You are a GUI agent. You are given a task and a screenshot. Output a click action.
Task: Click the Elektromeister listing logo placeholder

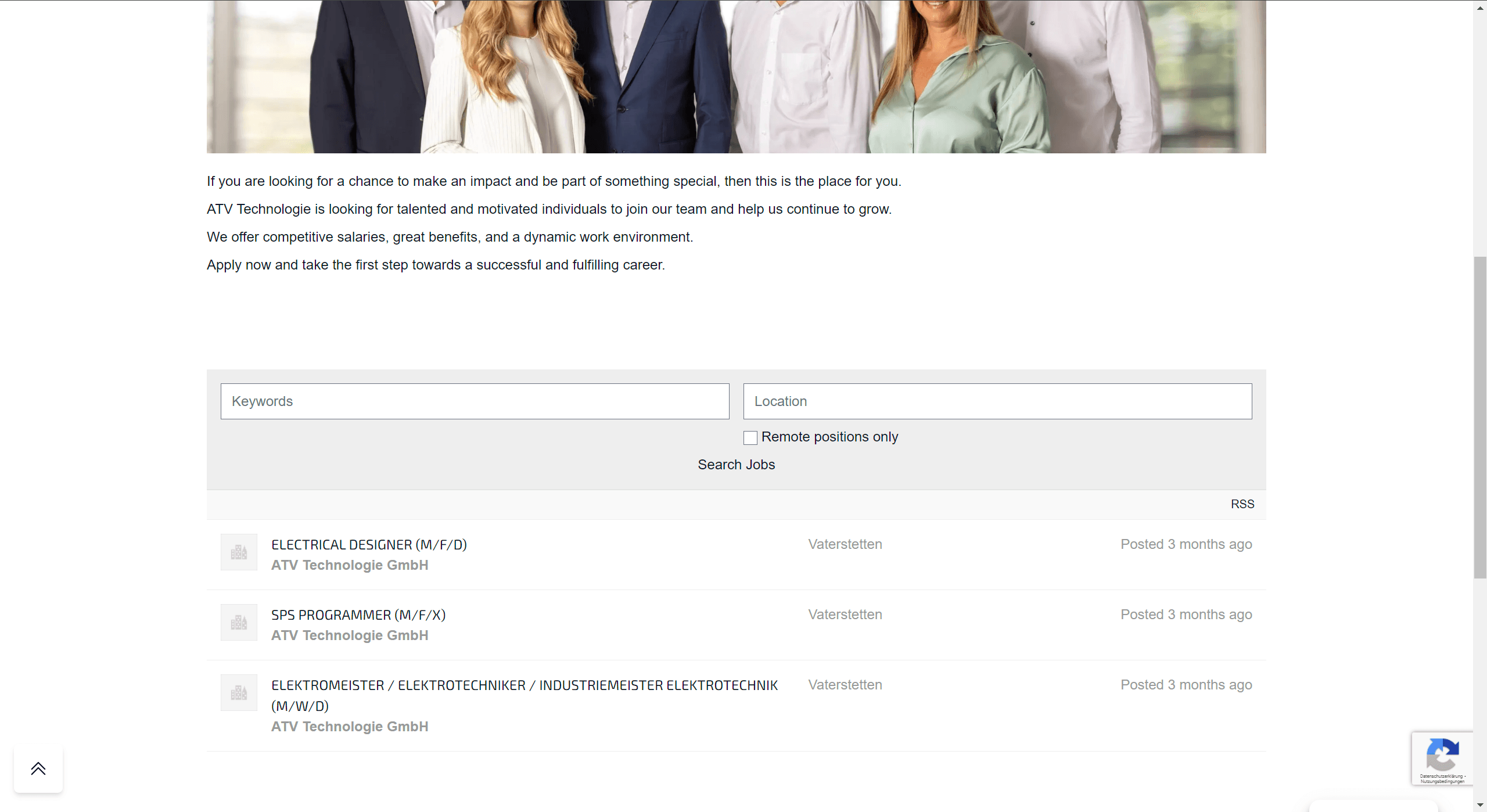click(239, 692)
